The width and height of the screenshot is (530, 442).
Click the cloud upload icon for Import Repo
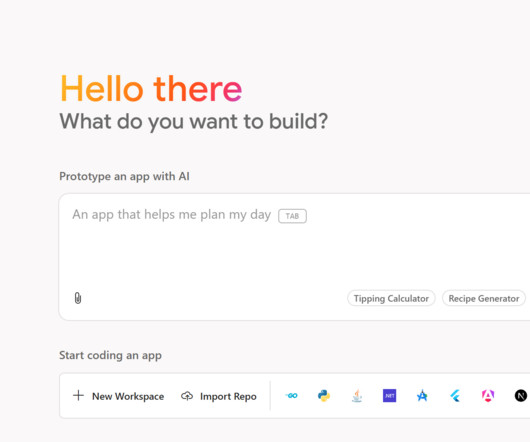187,396
